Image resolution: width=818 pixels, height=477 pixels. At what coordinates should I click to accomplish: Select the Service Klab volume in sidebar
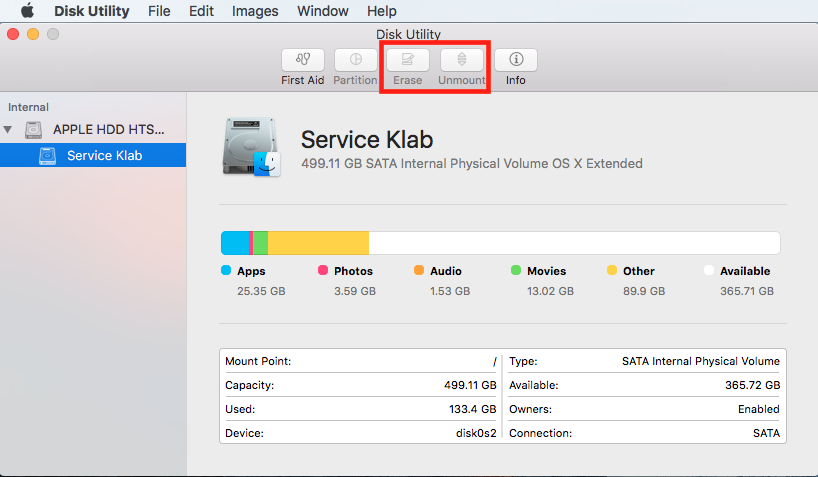[x=104, y=155]
